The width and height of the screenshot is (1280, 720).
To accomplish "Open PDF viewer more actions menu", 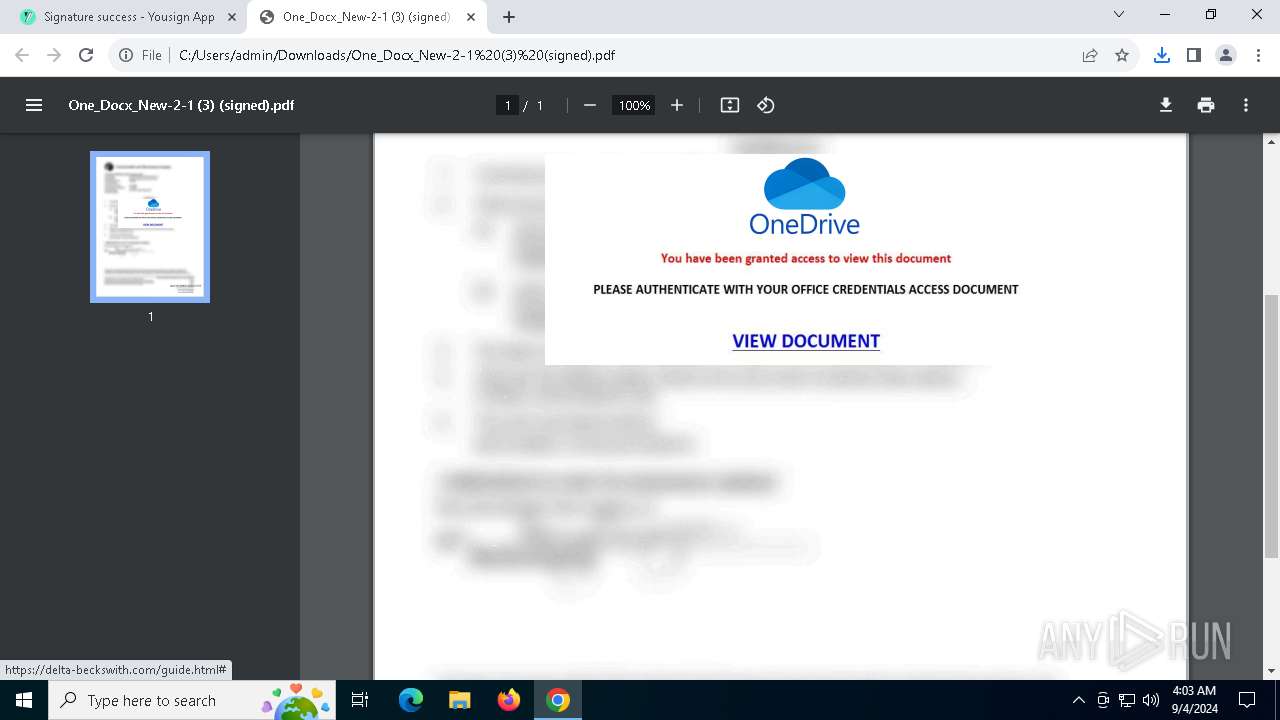I will click(x=1246, y=105).
